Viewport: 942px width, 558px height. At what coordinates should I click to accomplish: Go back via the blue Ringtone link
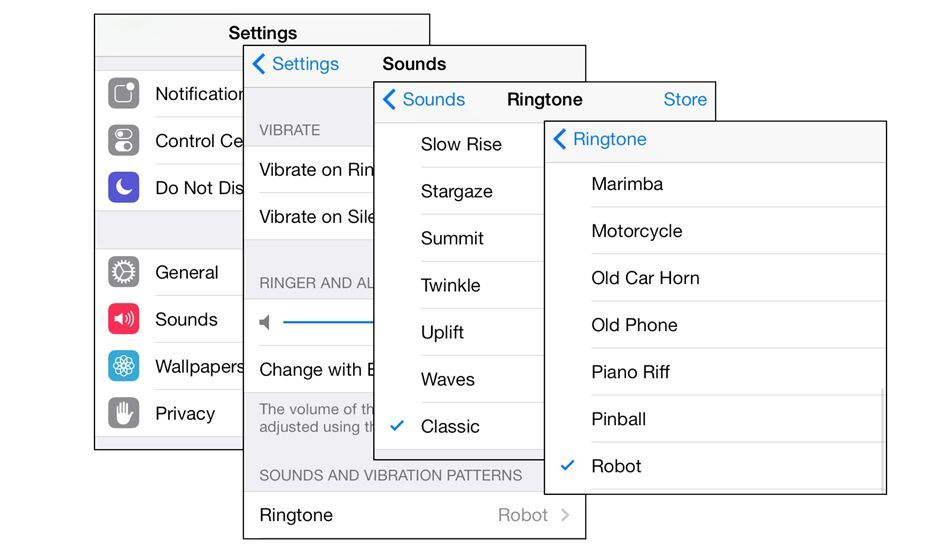pos(600,139)
